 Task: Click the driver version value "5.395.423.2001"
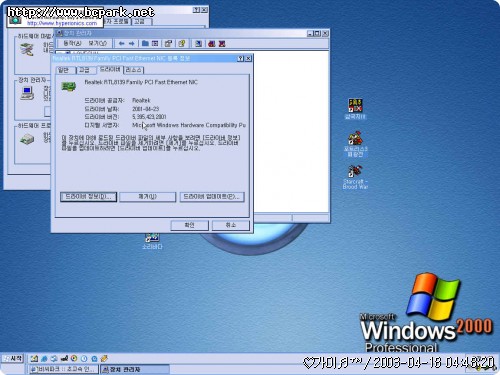click(149, 117)
